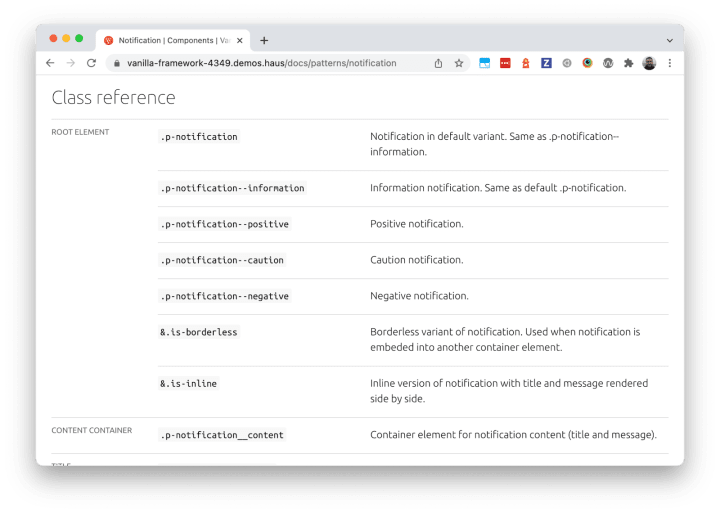Image resolution: width=720 pixels, height=513 pixels.
Task: Click the browser back arrow
Action: click(x=50, y=63)
